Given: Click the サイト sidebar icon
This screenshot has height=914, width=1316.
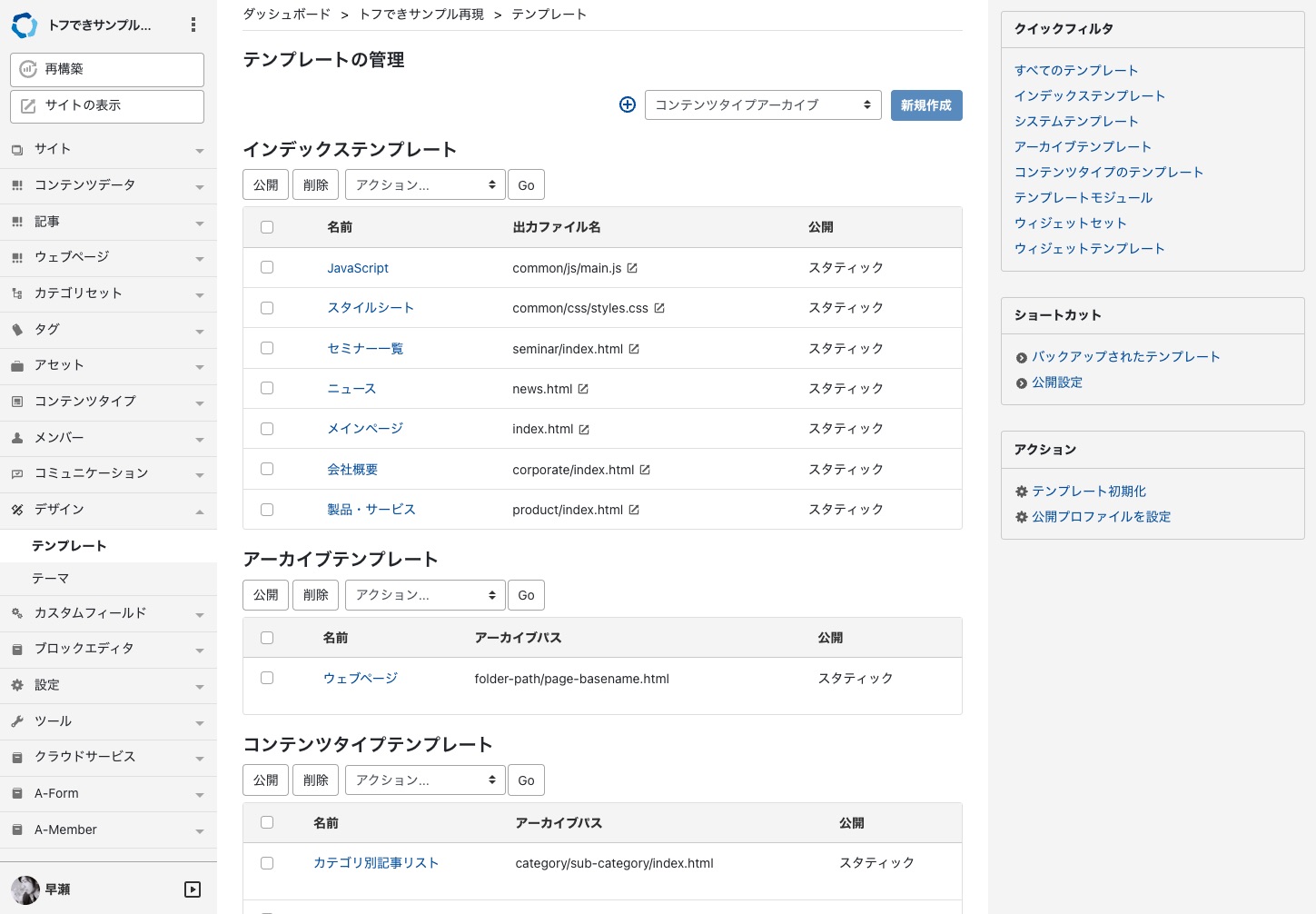Looking at the screenshot, I should [17, 149].
